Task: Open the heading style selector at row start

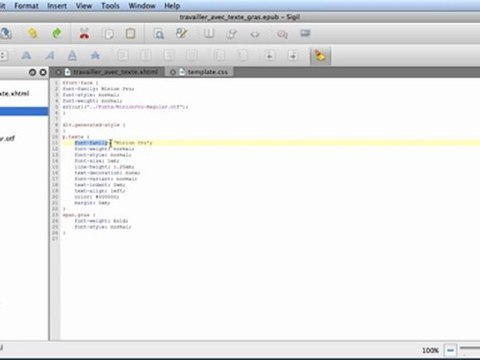Action: click(4, 56)
